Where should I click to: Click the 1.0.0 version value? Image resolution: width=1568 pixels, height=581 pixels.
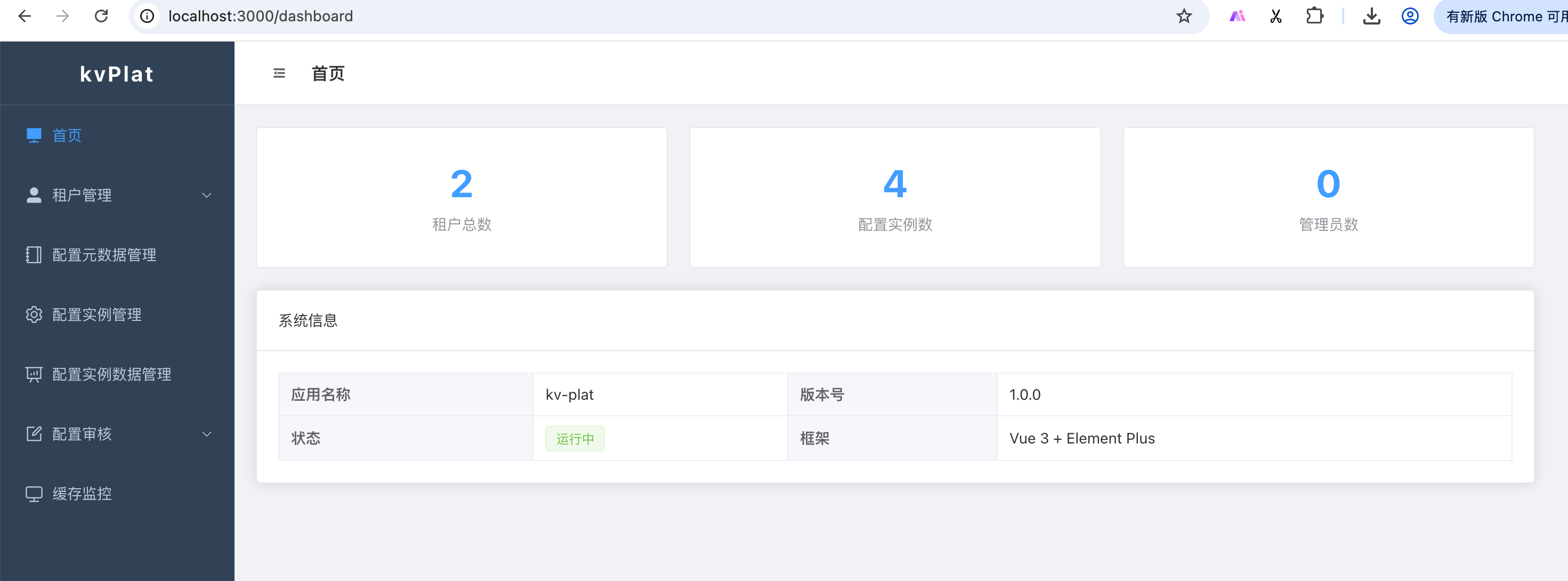1025,394
